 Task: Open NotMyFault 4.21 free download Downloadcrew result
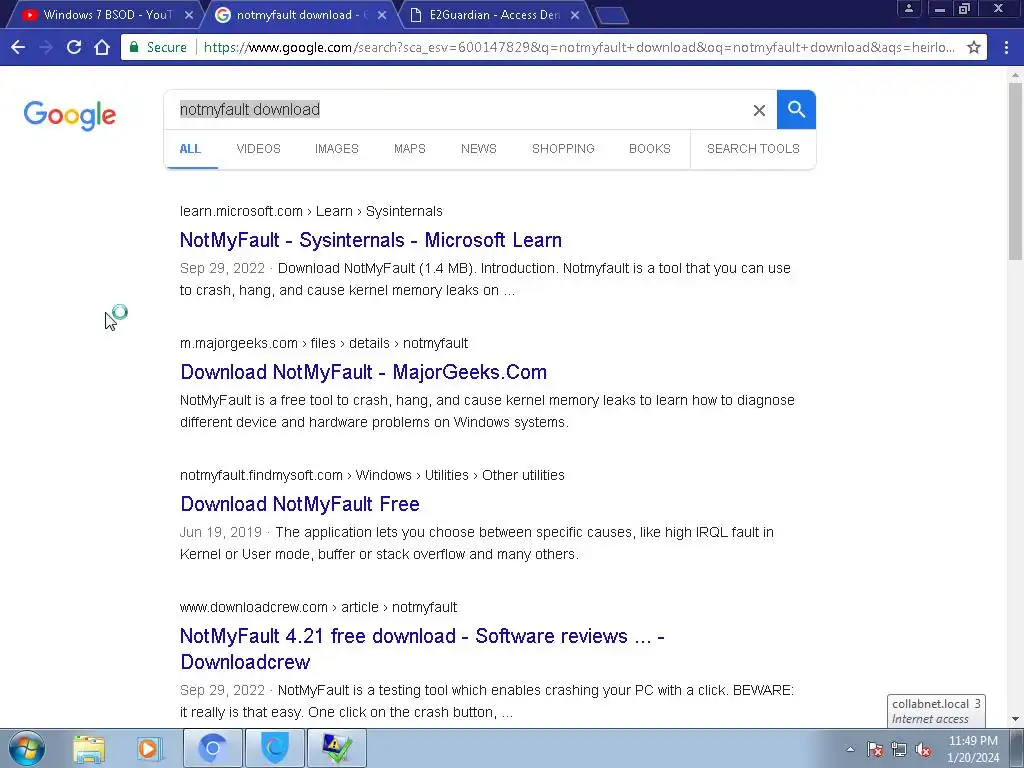point(422,648)
